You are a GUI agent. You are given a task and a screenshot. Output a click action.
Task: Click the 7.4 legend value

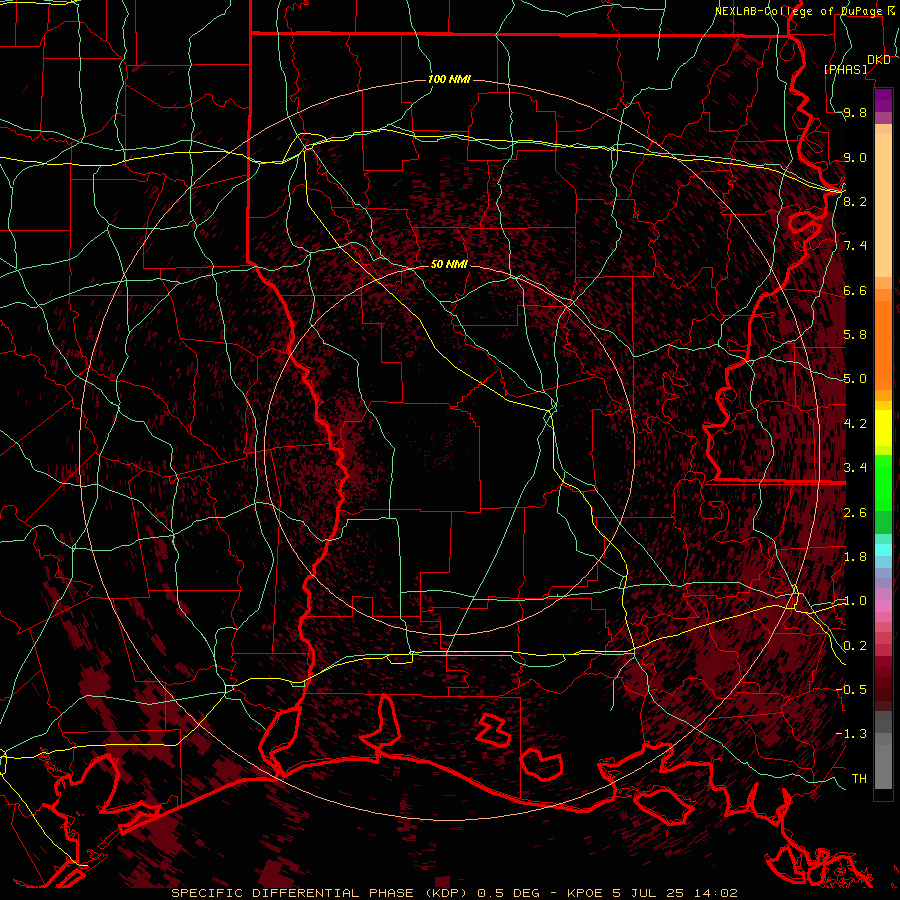[855, 246]
